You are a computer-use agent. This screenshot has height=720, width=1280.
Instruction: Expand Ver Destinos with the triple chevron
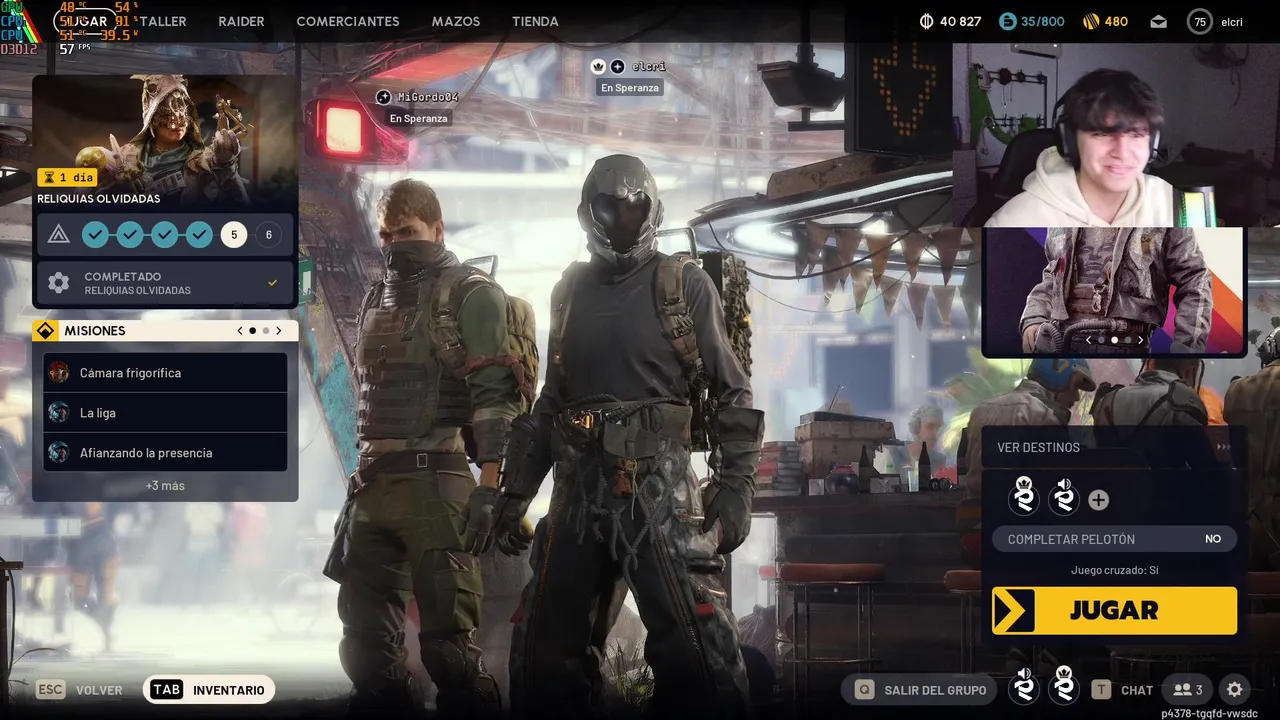(x=1222, y=447)
